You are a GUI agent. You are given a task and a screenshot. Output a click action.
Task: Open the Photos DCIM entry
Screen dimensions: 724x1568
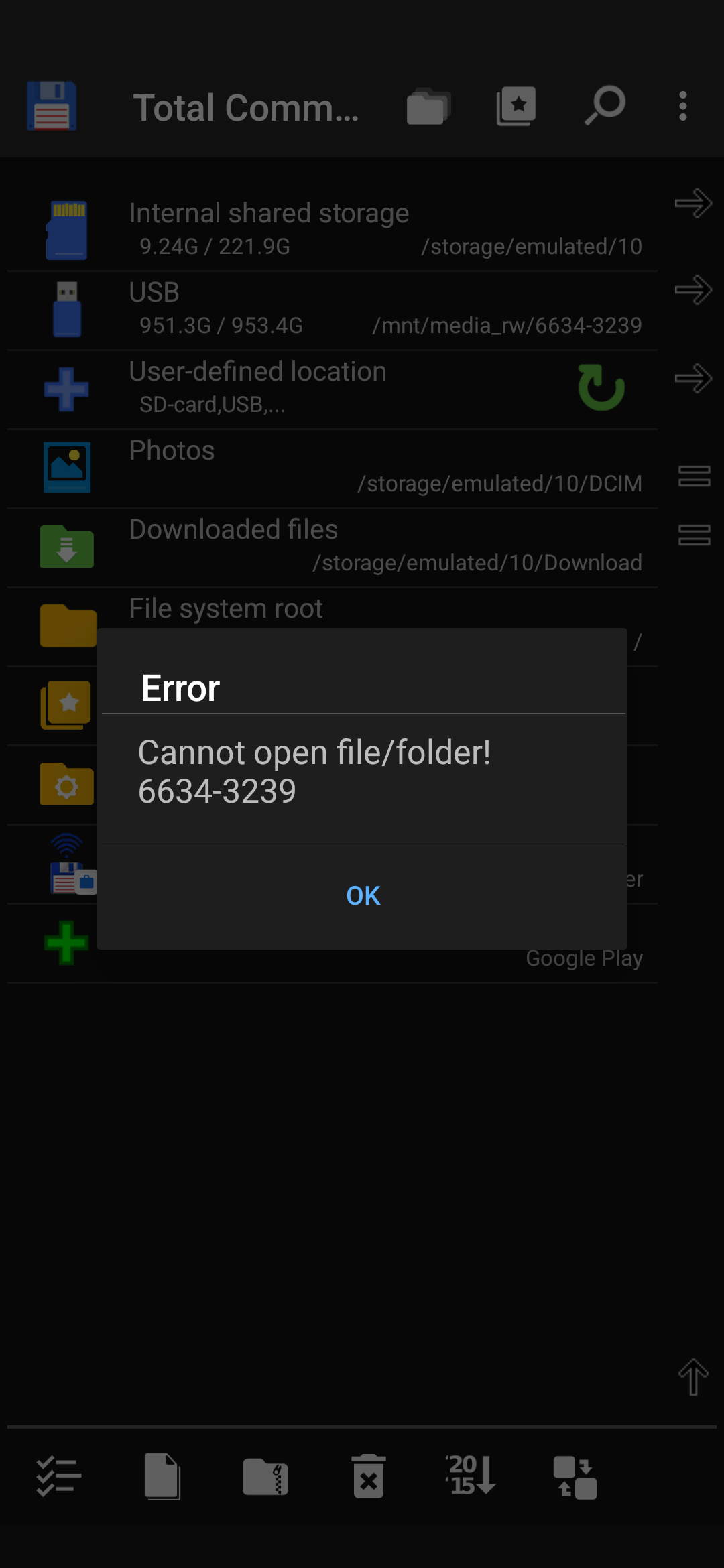(x=332, y=468)
